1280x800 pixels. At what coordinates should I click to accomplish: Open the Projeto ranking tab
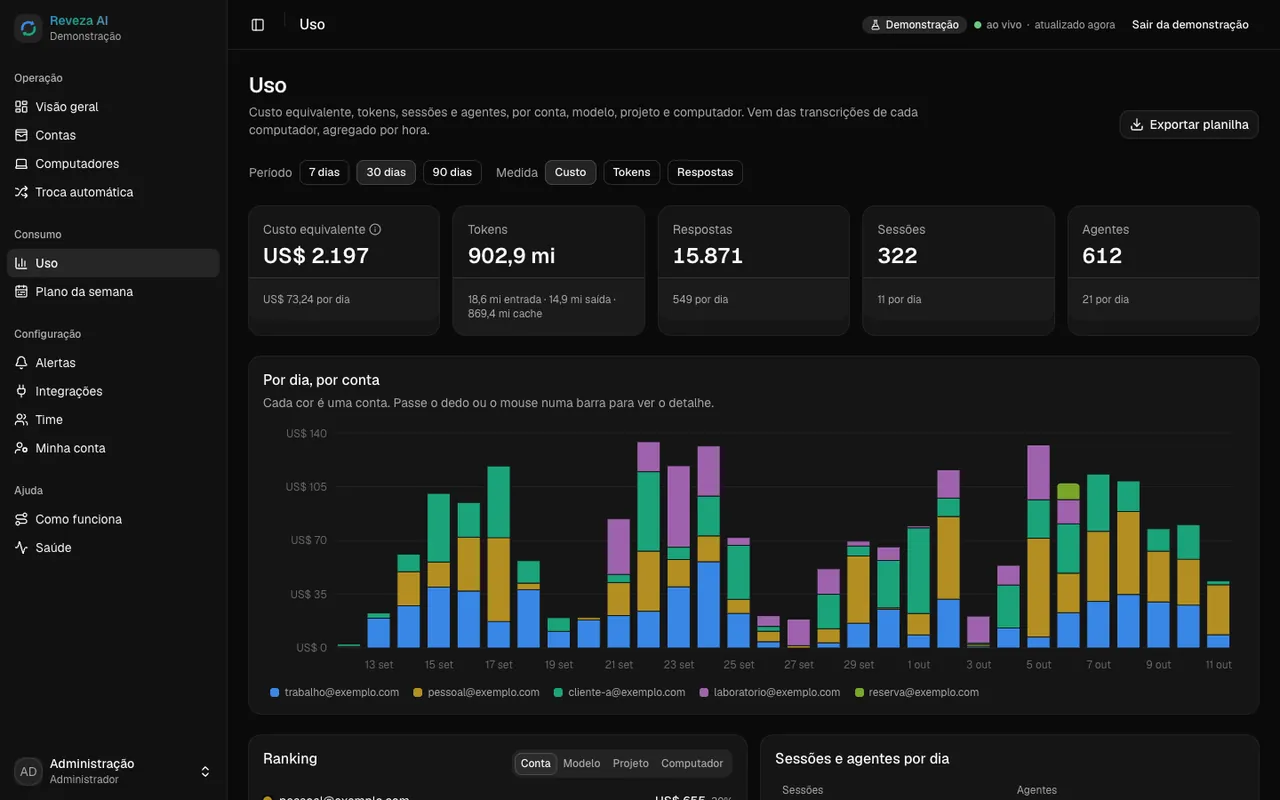click(631, 763)
